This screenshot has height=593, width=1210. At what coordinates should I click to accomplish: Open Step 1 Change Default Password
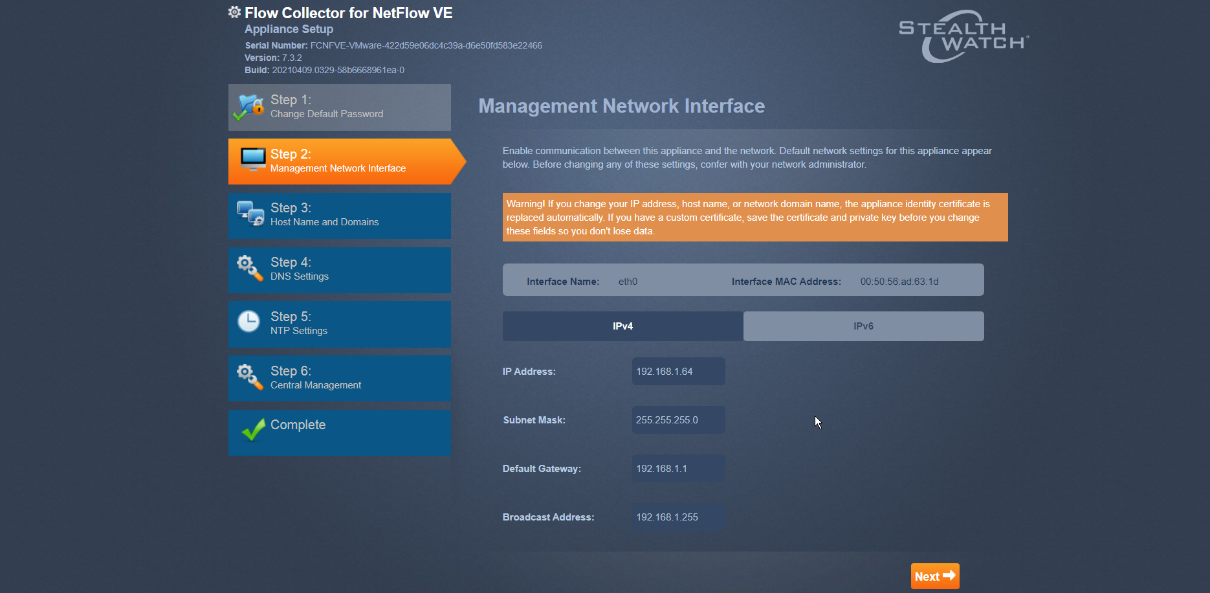pyautogui.click(x=339, y=107)
